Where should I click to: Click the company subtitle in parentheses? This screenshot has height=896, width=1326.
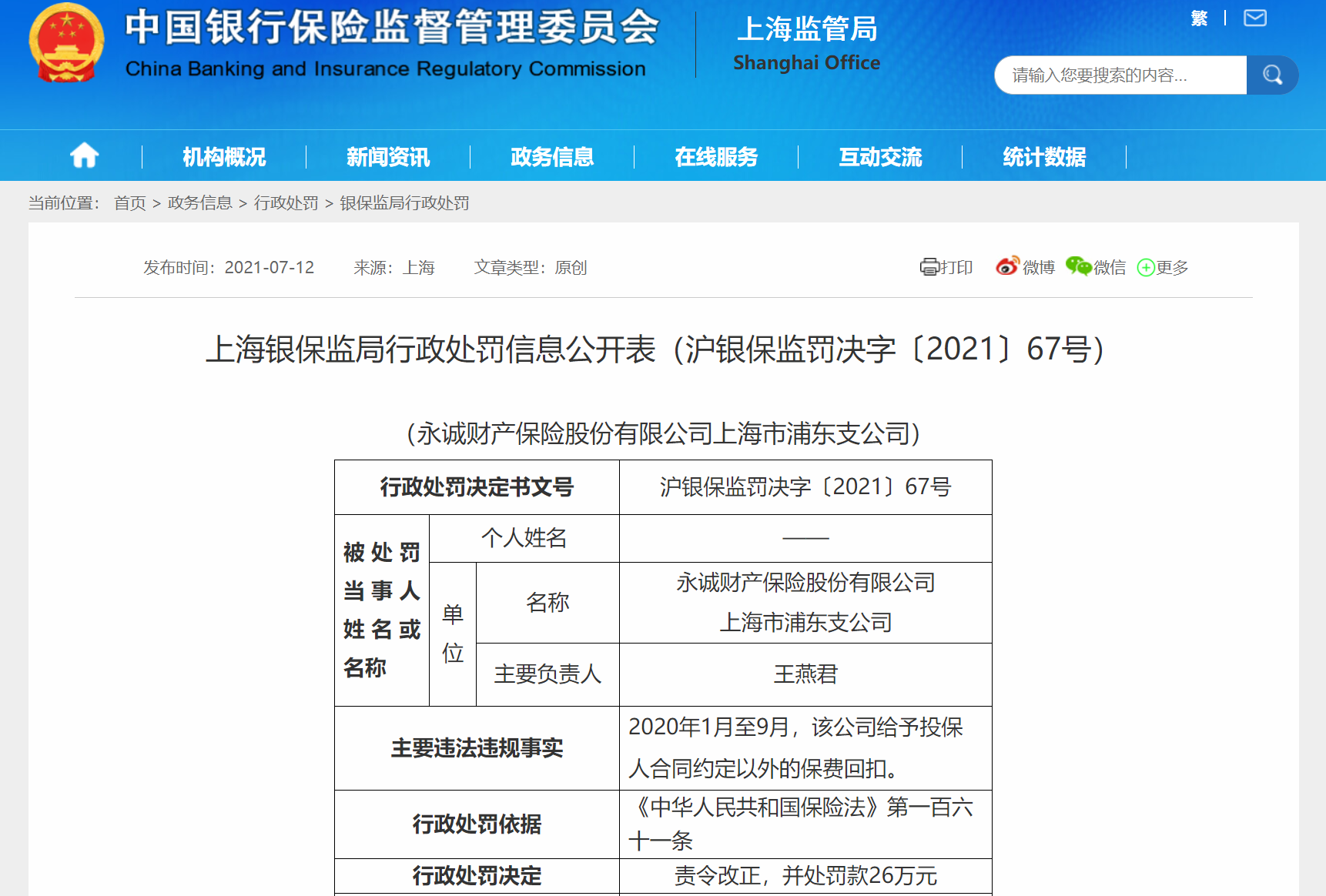click(x=663, y=433)
